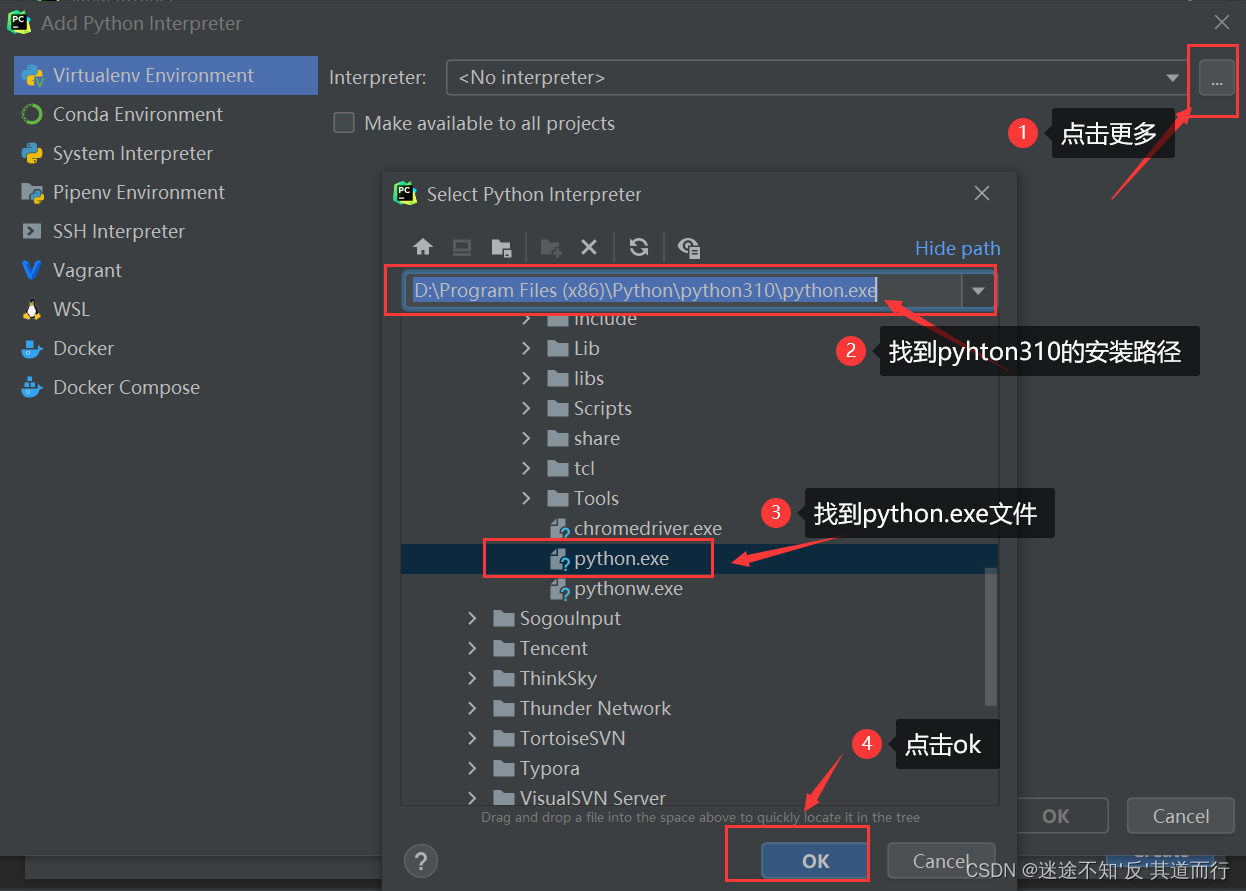Go to Home directory in file chooser toolbar
1246x891 pixels.
tap(423, 247)
